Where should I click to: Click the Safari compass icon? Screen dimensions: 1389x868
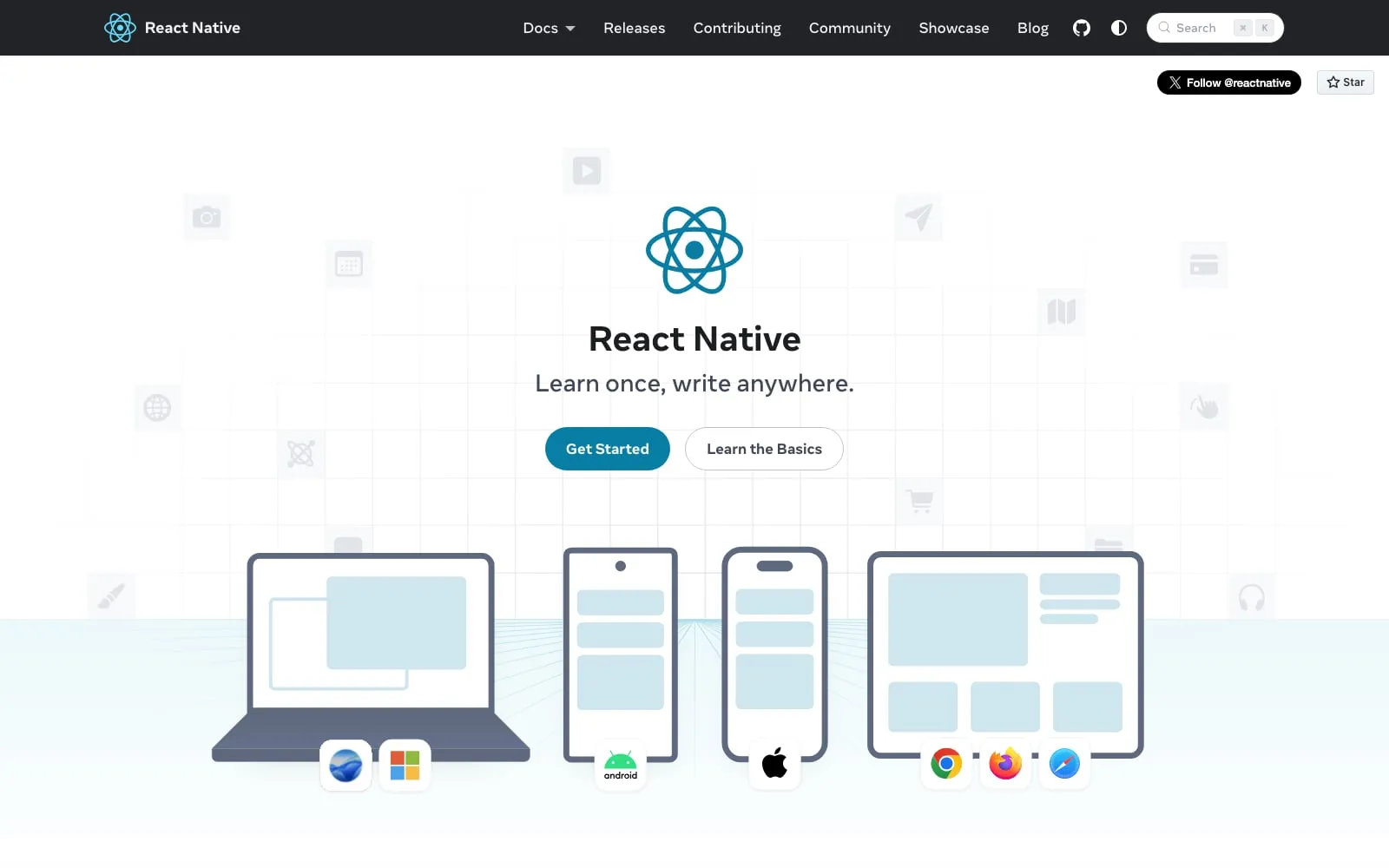[1064, 764]
